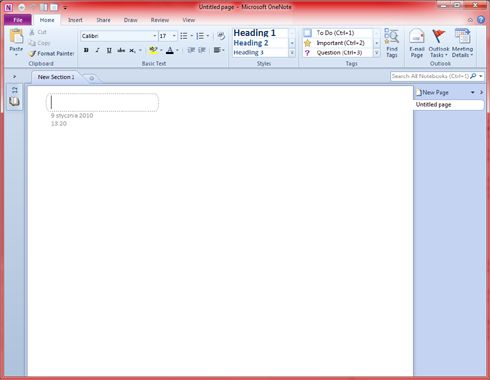
Task: Expand the Styles gallery more arrow
Action: [x=292, y=53]
